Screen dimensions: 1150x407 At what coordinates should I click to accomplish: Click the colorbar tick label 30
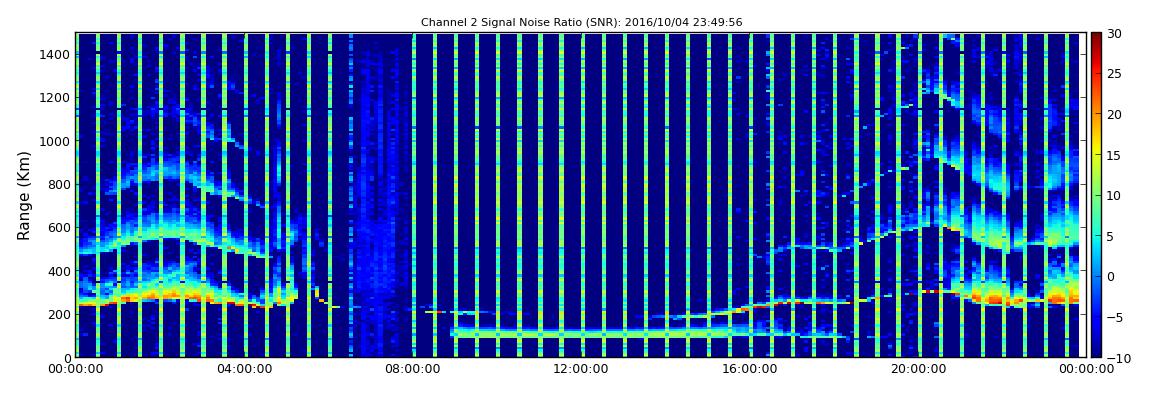click(x=1115, y=34)
